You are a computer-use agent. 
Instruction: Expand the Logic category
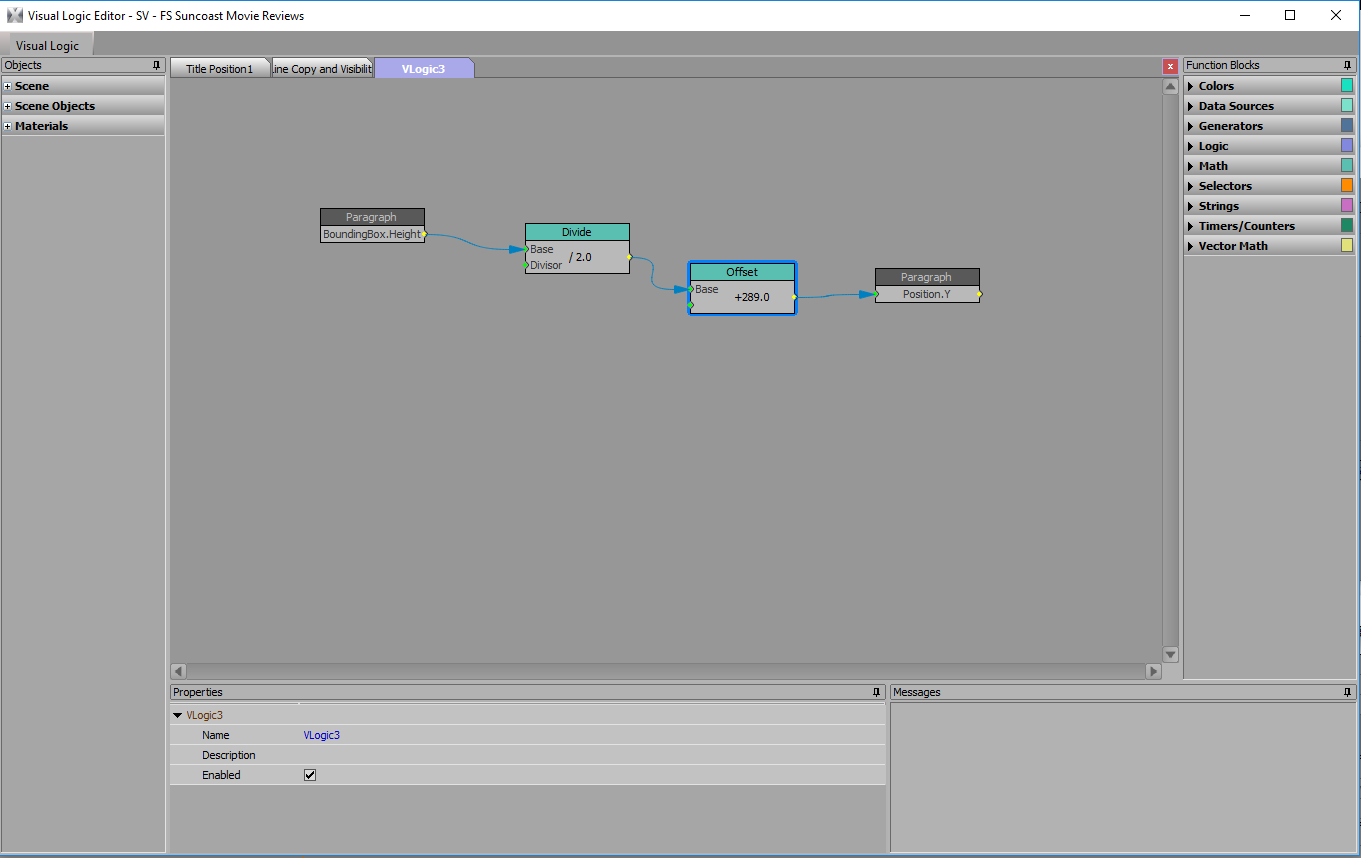point(1191,146)
